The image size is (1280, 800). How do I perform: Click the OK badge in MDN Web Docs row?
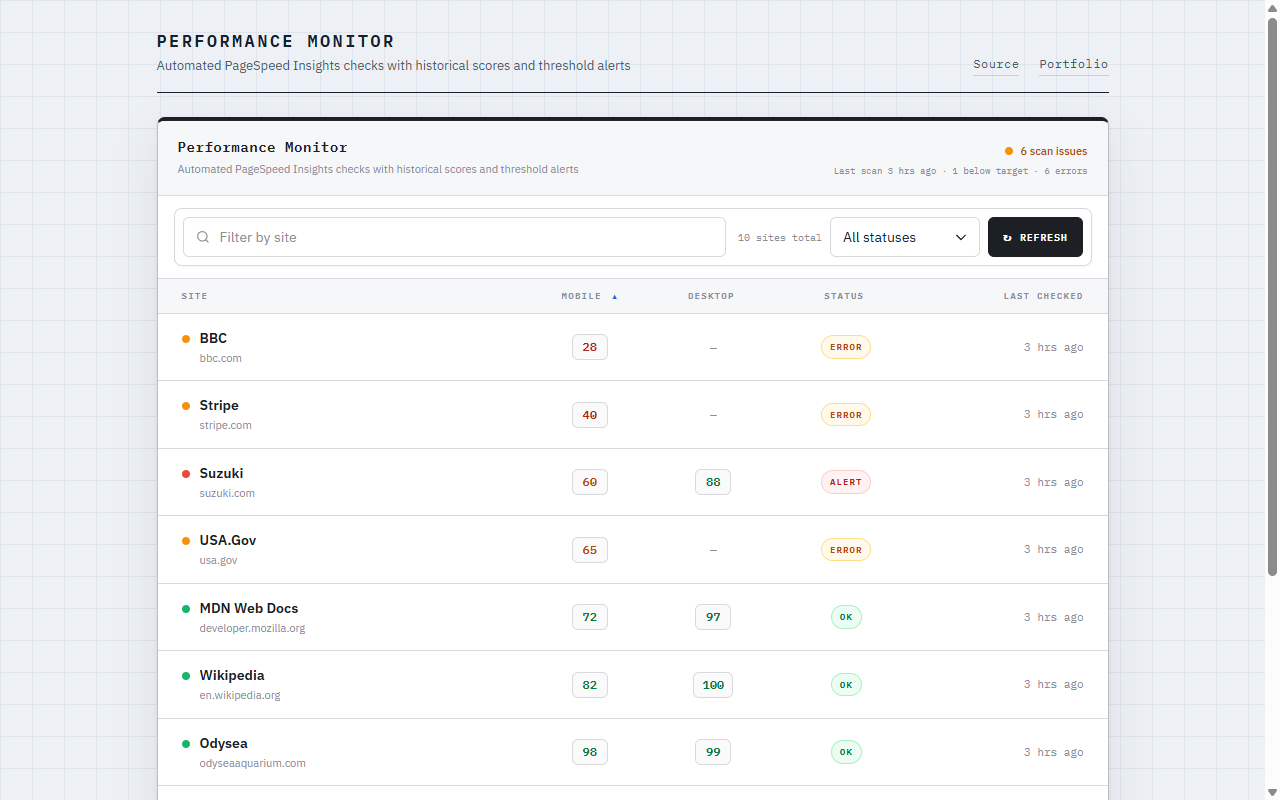846,617
